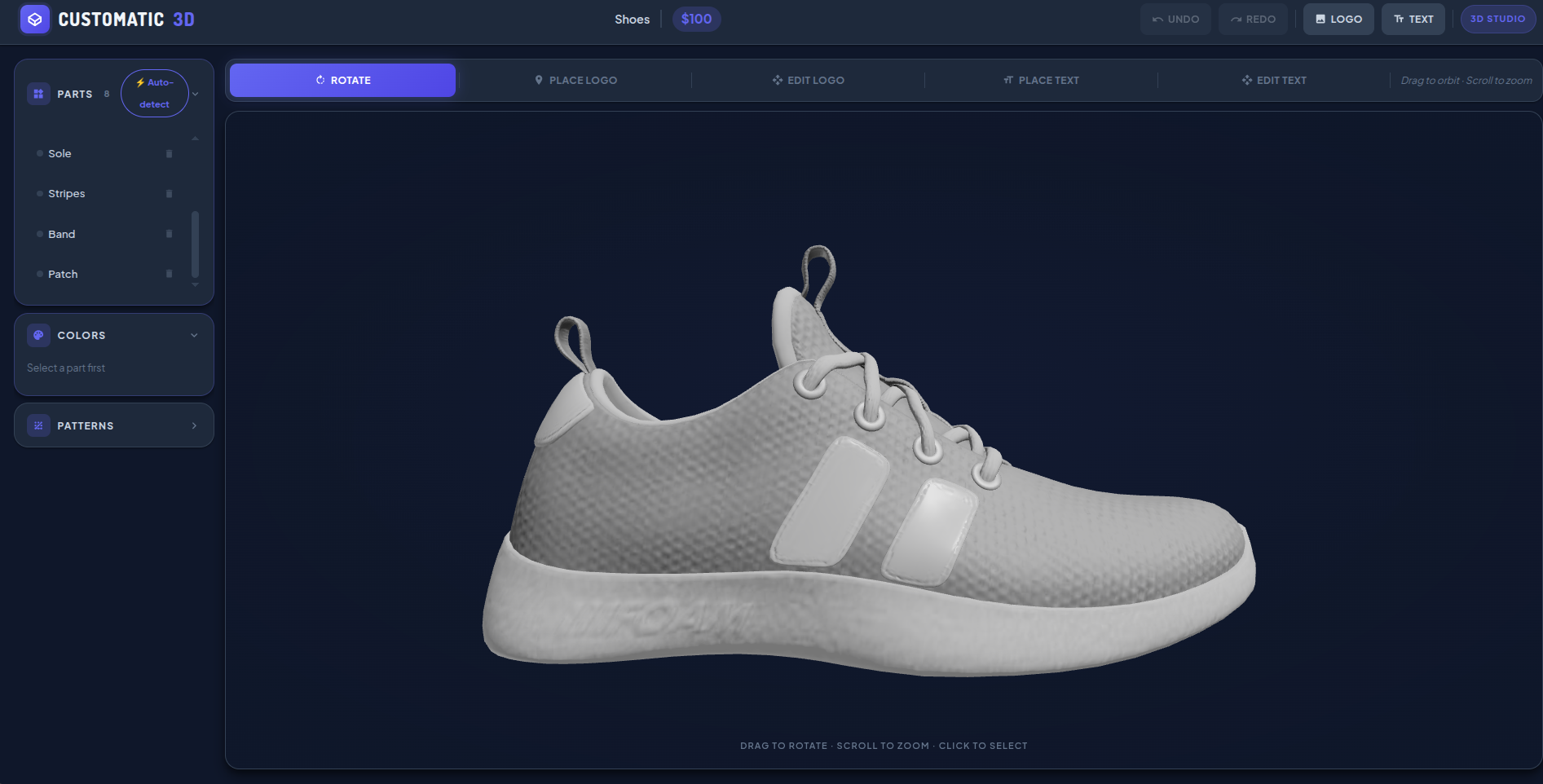Click the Customatic 3D logo icon
1543x784 pixels.
coord(35,19)
